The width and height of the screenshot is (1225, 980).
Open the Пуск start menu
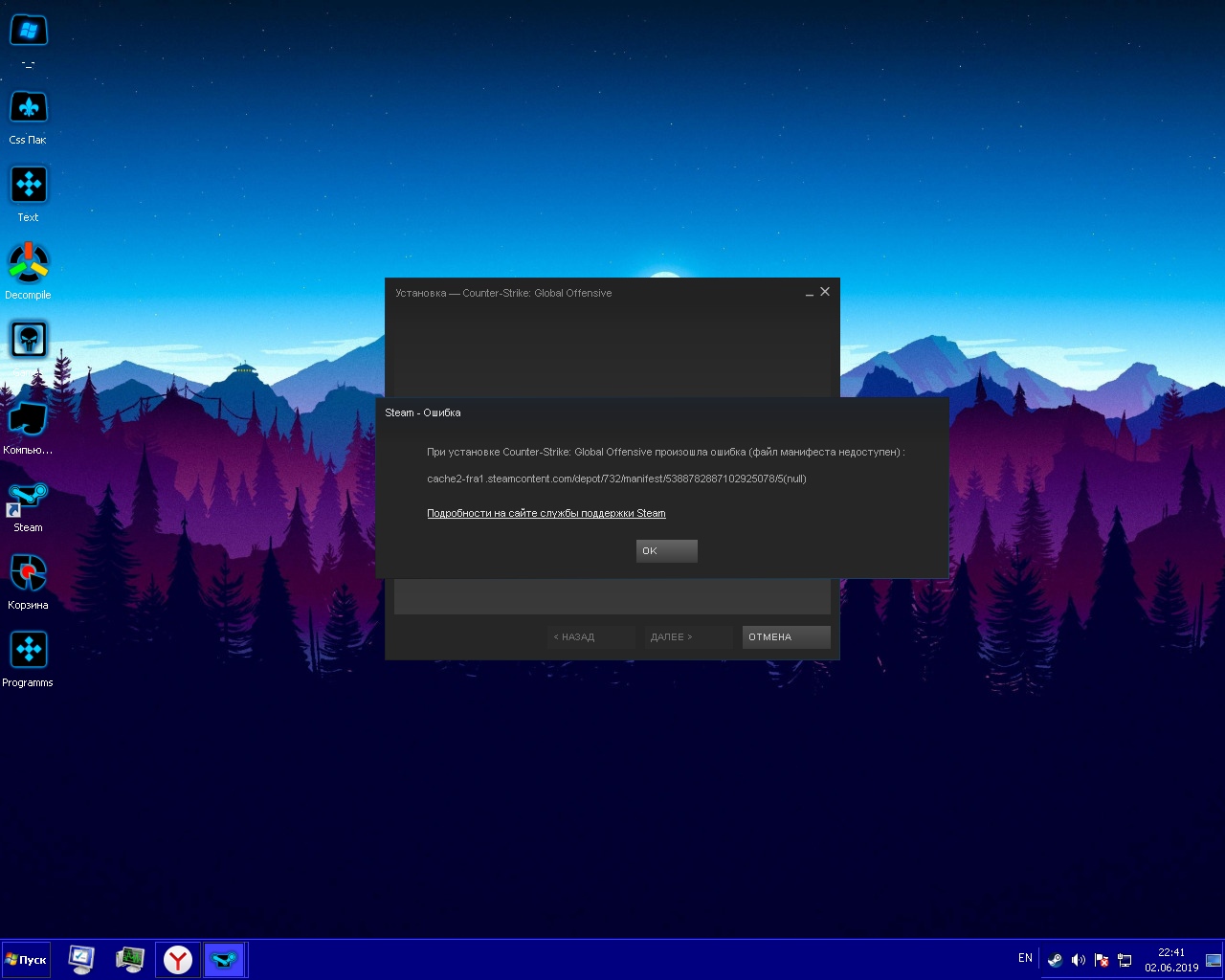[26, 960]
